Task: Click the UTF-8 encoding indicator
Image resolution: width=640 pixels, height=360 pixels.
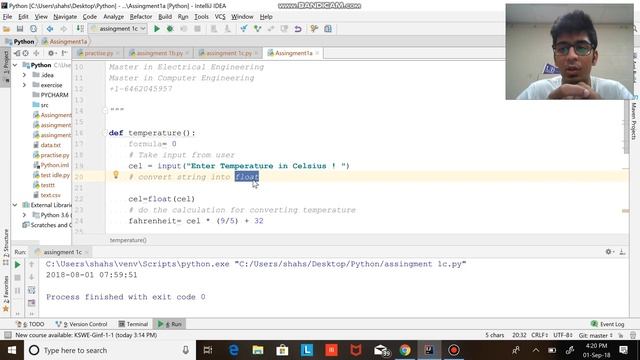Action: point(562,335)
